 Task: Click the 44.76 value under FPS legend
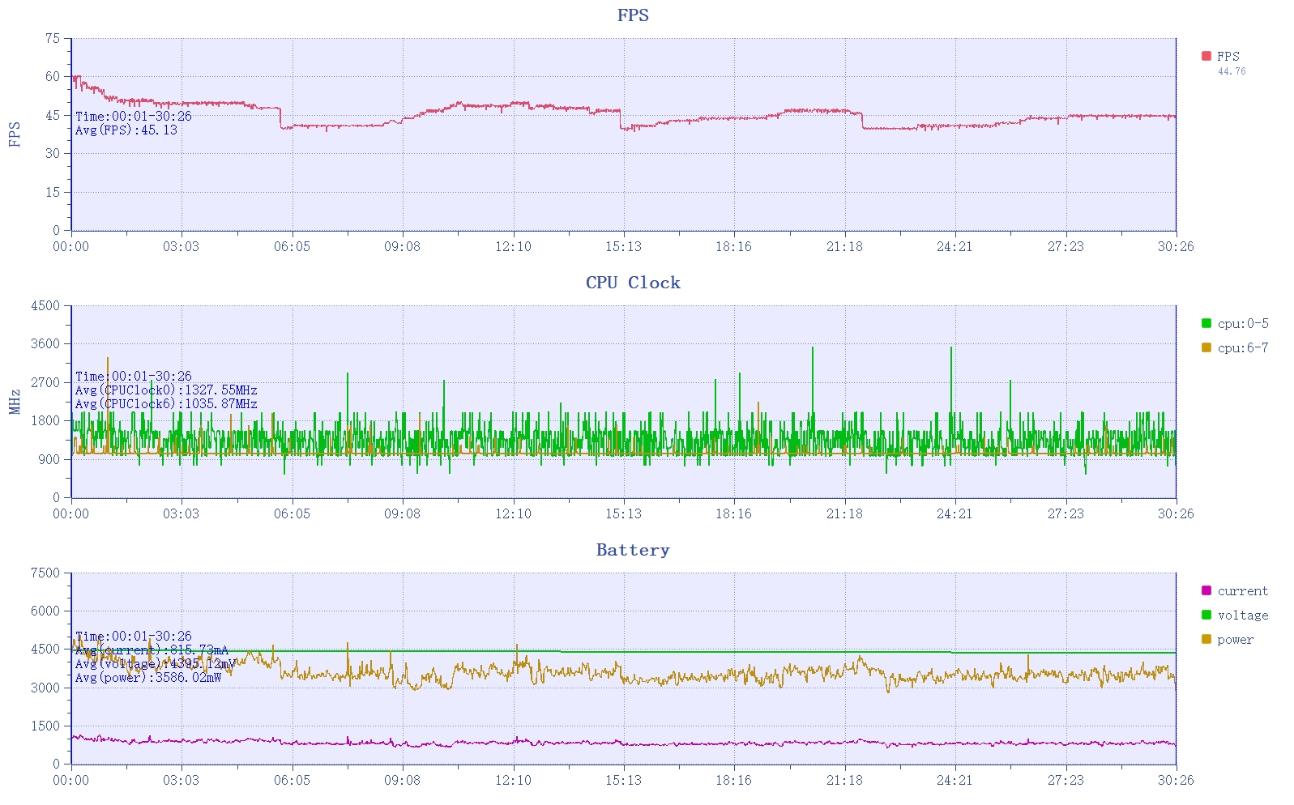tap(1231, 71)
